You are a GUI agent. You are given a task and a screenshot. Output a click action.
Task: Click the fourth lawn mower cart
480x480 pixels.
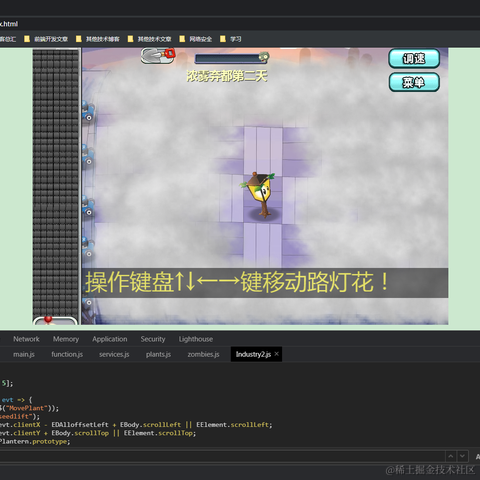[88, 247]
